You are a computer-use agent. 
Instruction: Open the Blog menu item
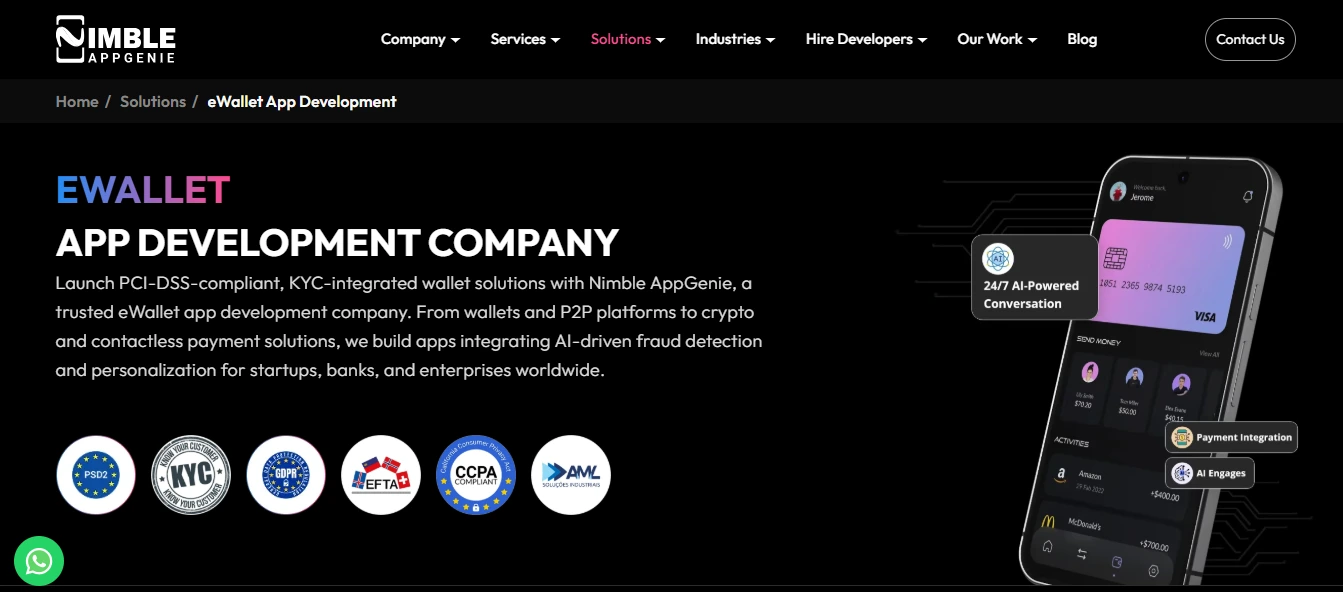click(1081, 39)
